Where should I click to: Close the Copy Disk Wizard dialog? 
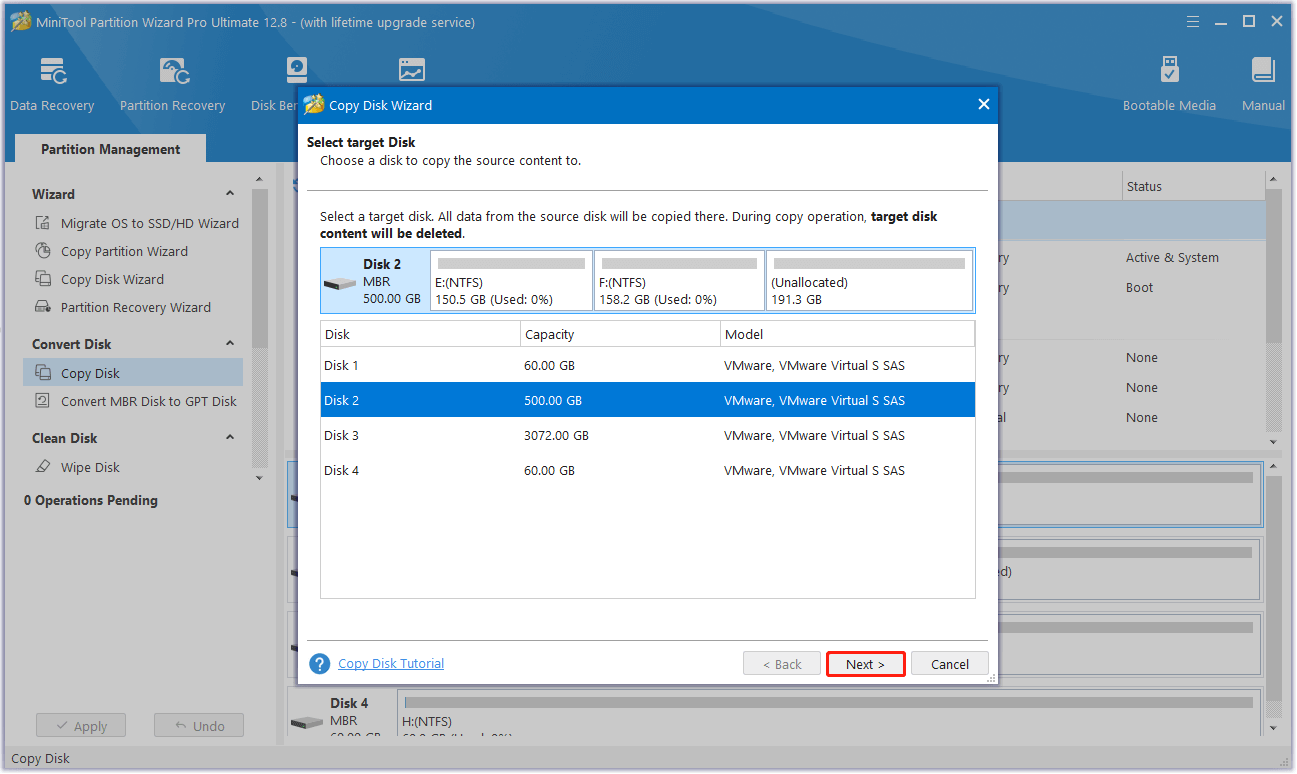pos(983,105)
